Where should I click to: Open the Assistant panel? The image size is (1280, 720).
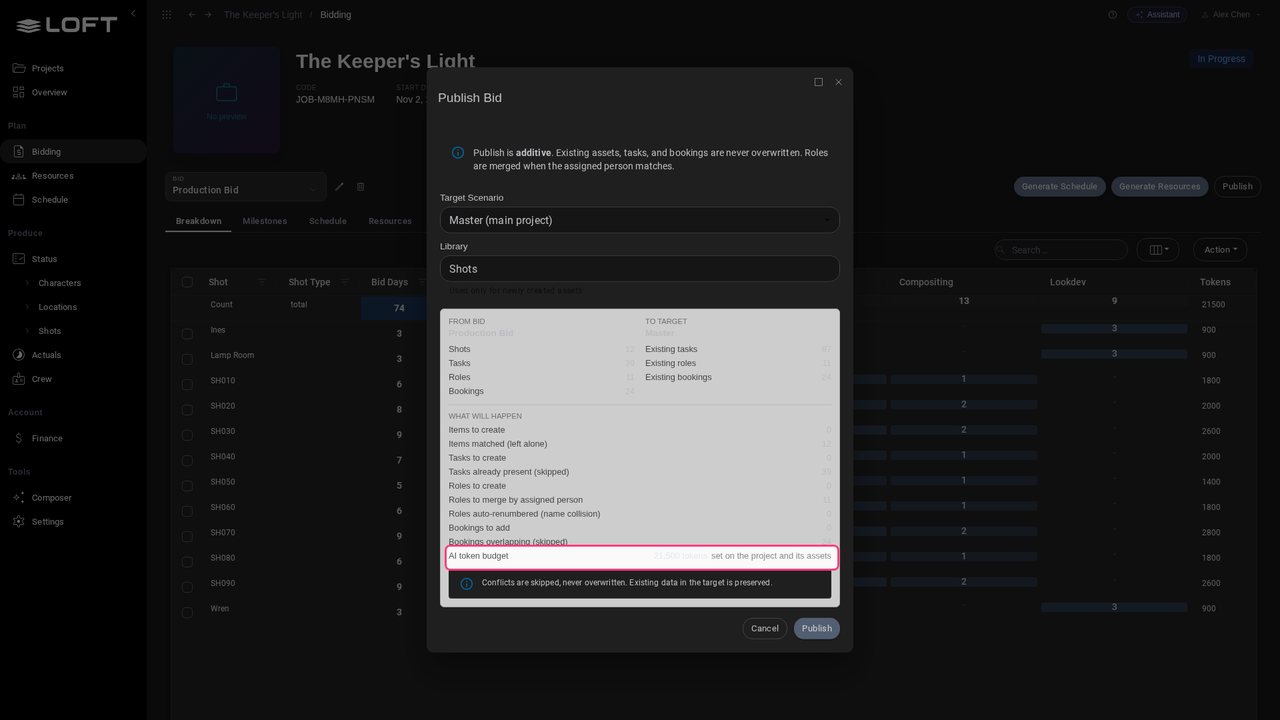1157,15
